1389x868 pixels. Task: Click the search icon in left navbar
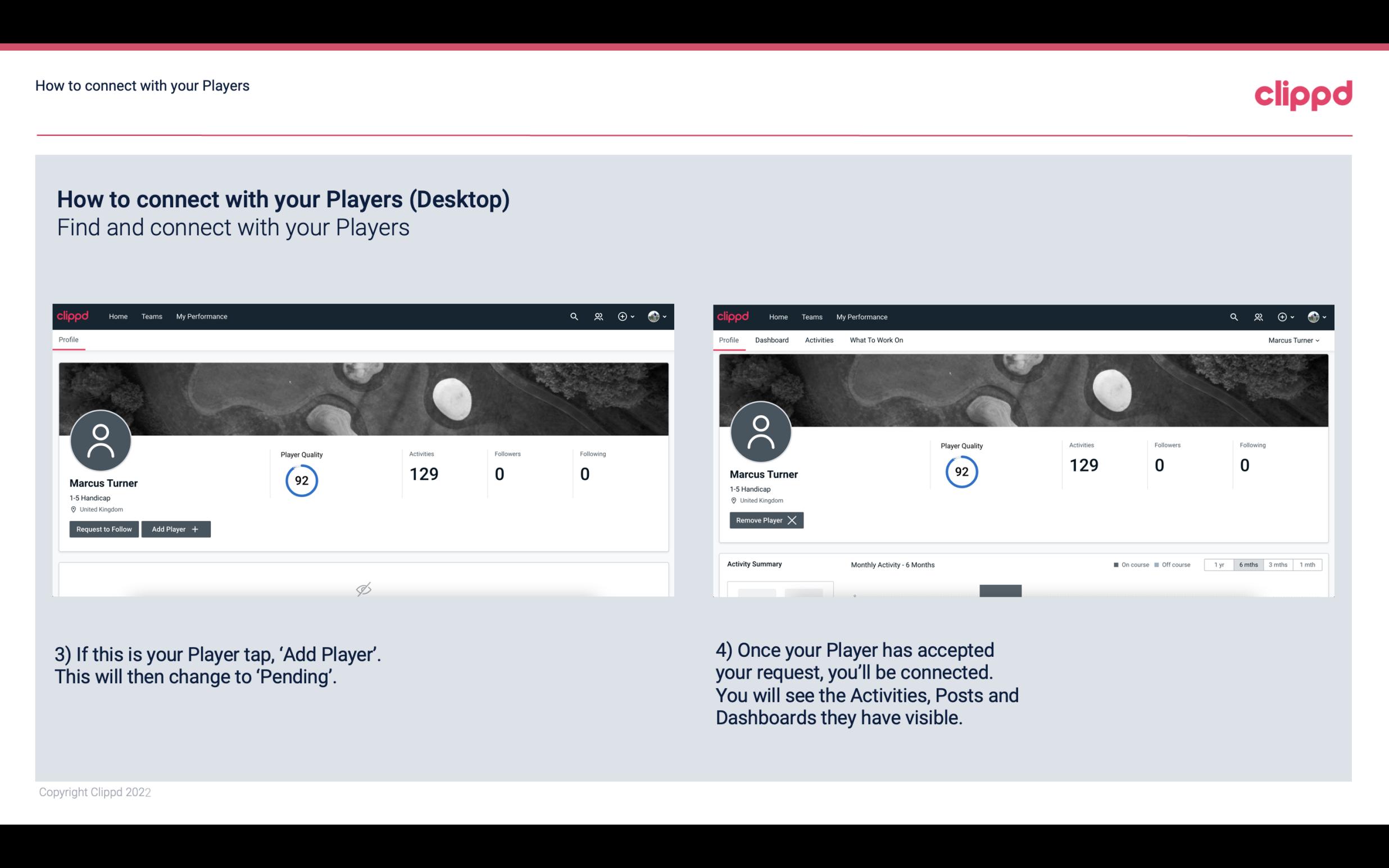coord(572,316)
